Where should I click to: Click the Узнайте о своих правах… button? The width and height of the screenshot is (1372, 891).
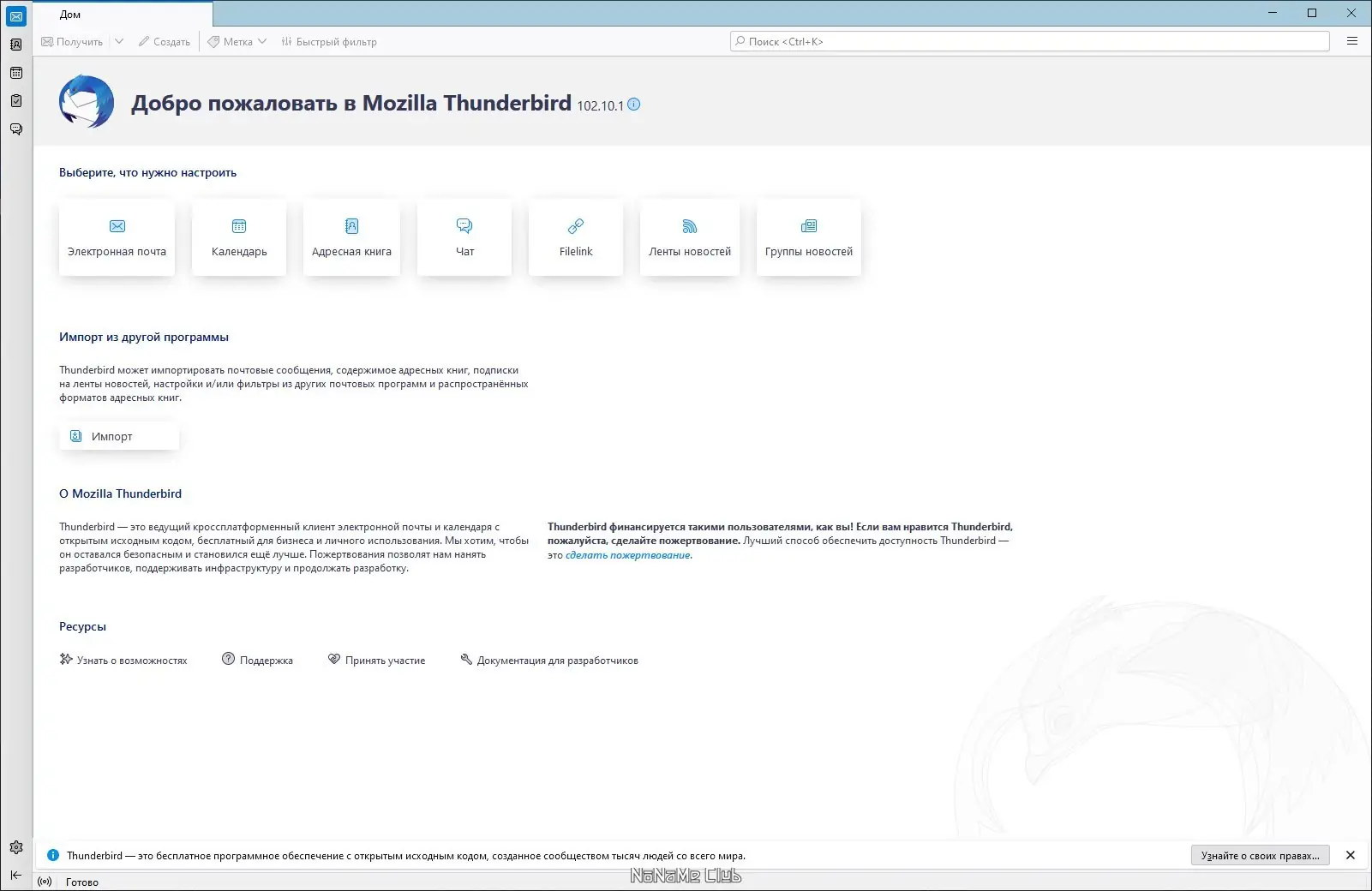(1261, 855)
